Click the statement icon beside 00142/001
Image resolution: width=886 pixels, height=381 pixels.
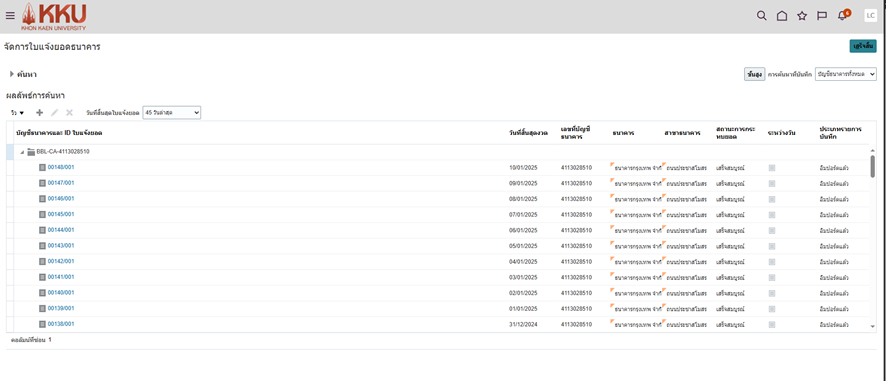tap(42, 261)
